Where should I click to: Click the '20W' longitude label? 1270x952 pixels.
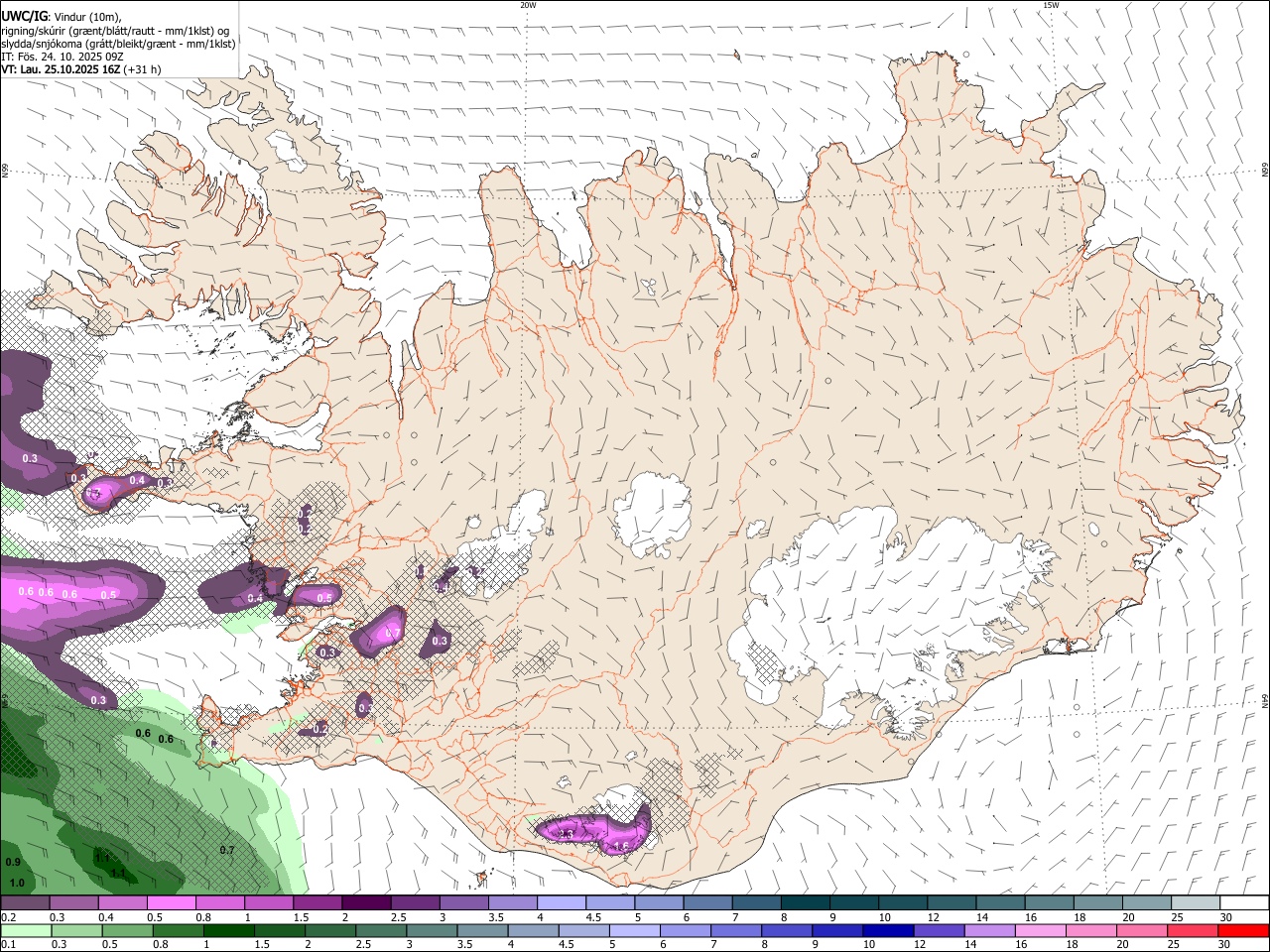(x=528, y=5)
